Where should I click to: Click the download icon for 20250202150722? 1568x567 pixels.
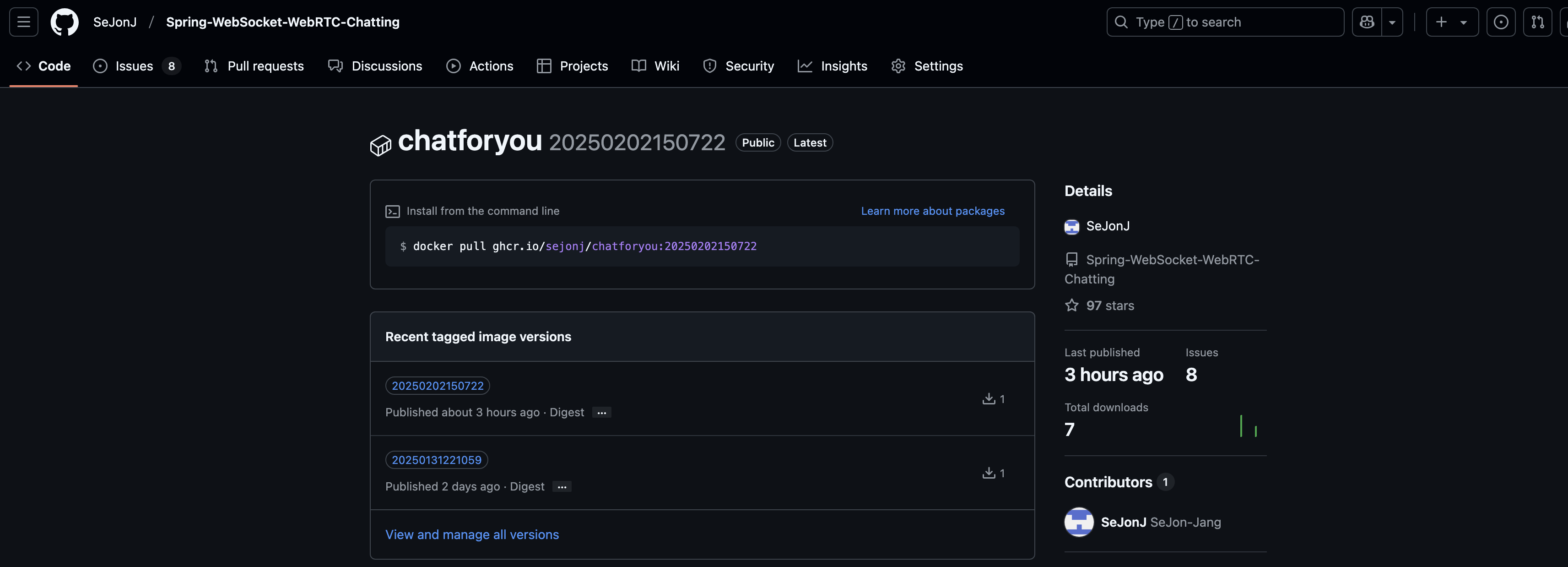pyautogui.click(x=989, y=399)
